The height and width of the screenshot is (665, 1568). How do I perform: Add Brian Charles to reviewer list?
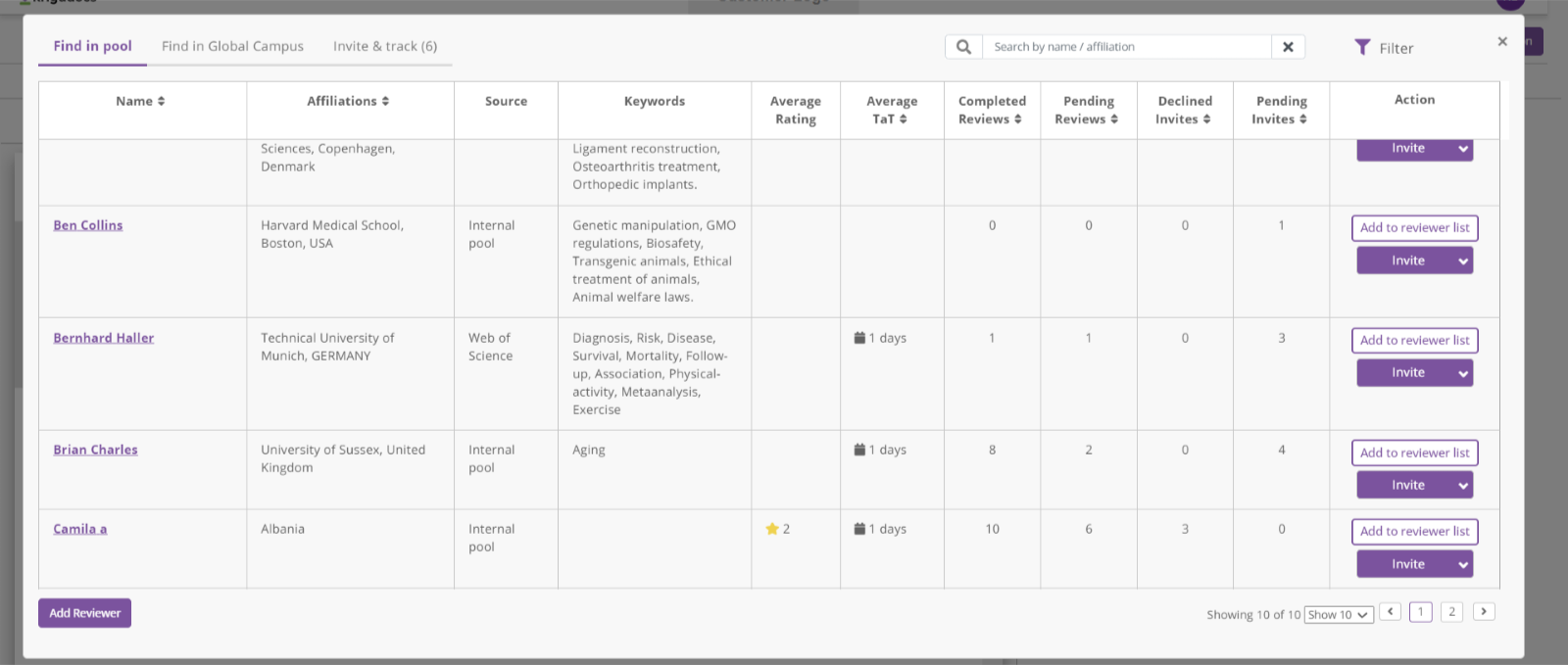point(1414,452)
